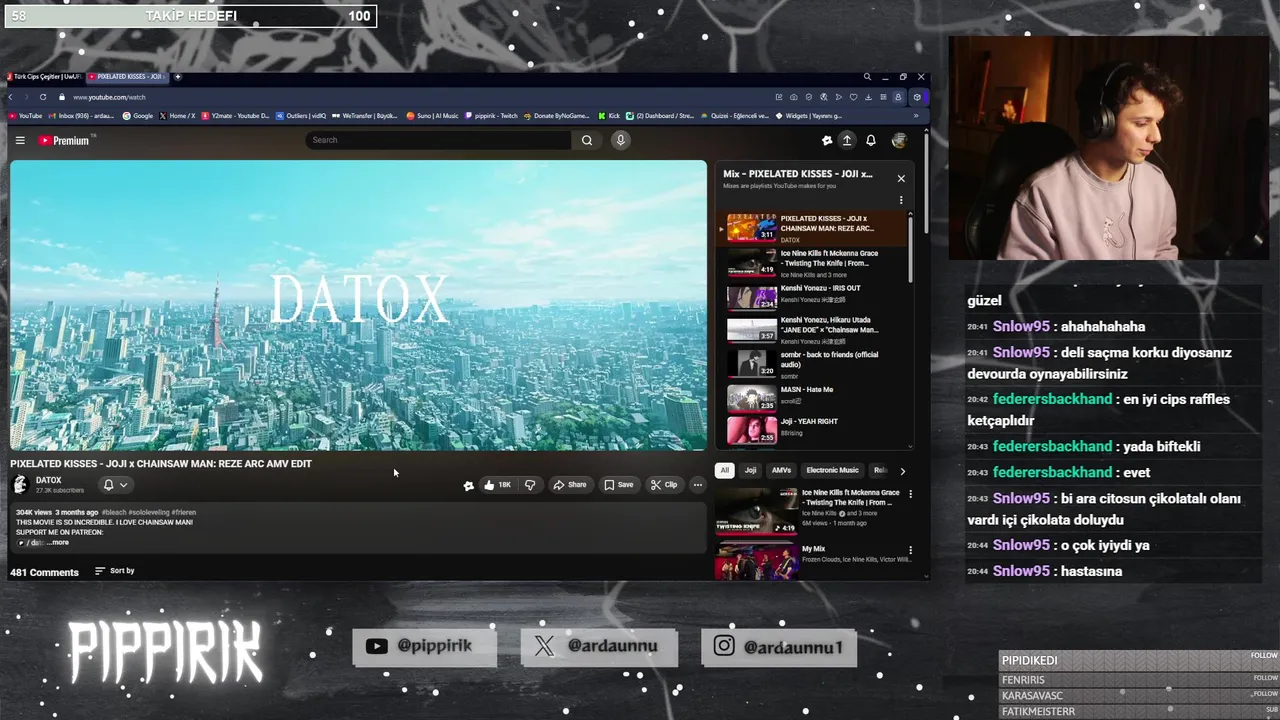Like the video with thumbs up 18K
The width and height of the screenshot is (1280, 720).
[x=497, y=484]
